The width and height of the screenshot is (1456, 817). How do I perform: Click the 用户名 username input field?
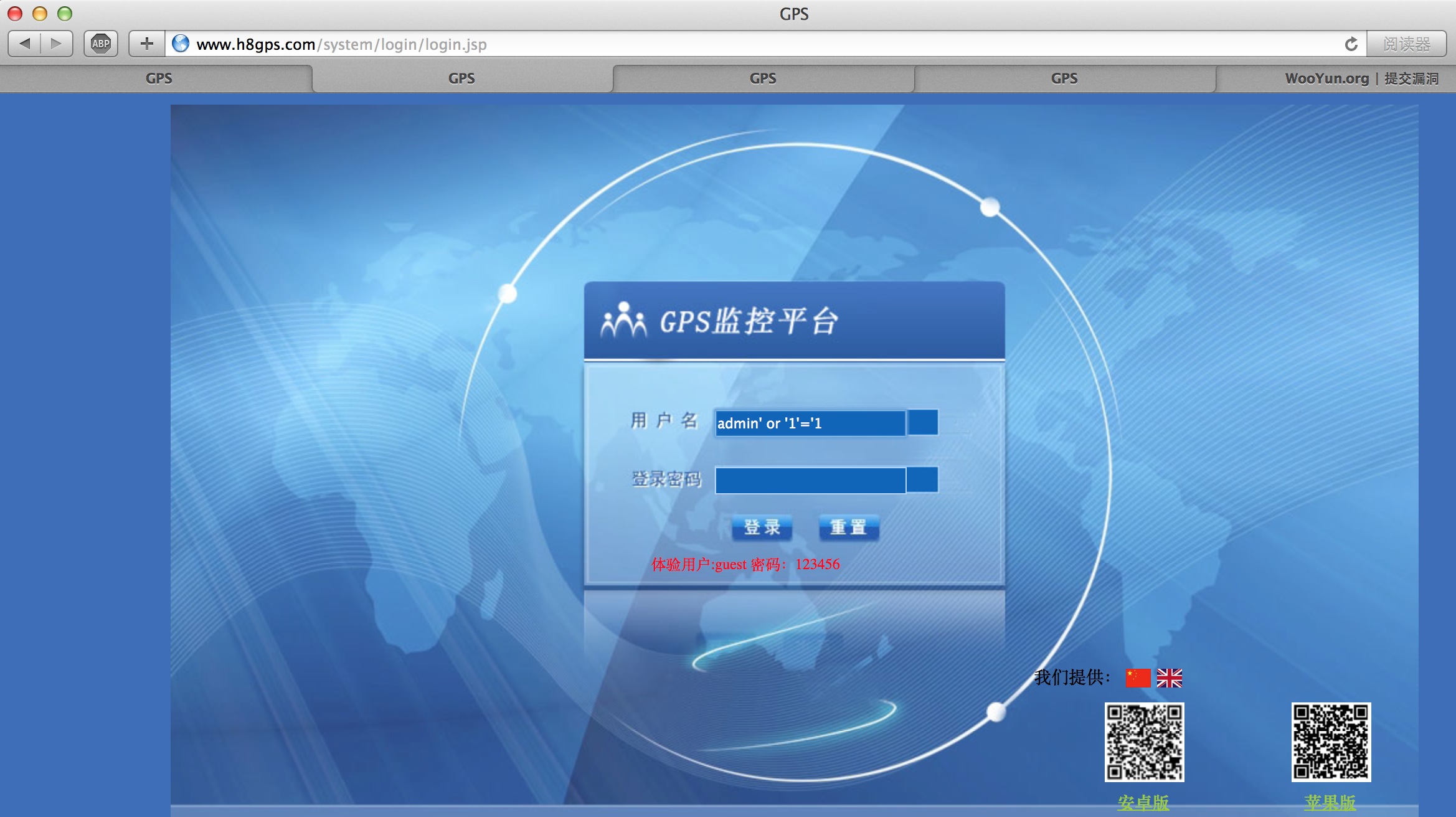(810, 423)
